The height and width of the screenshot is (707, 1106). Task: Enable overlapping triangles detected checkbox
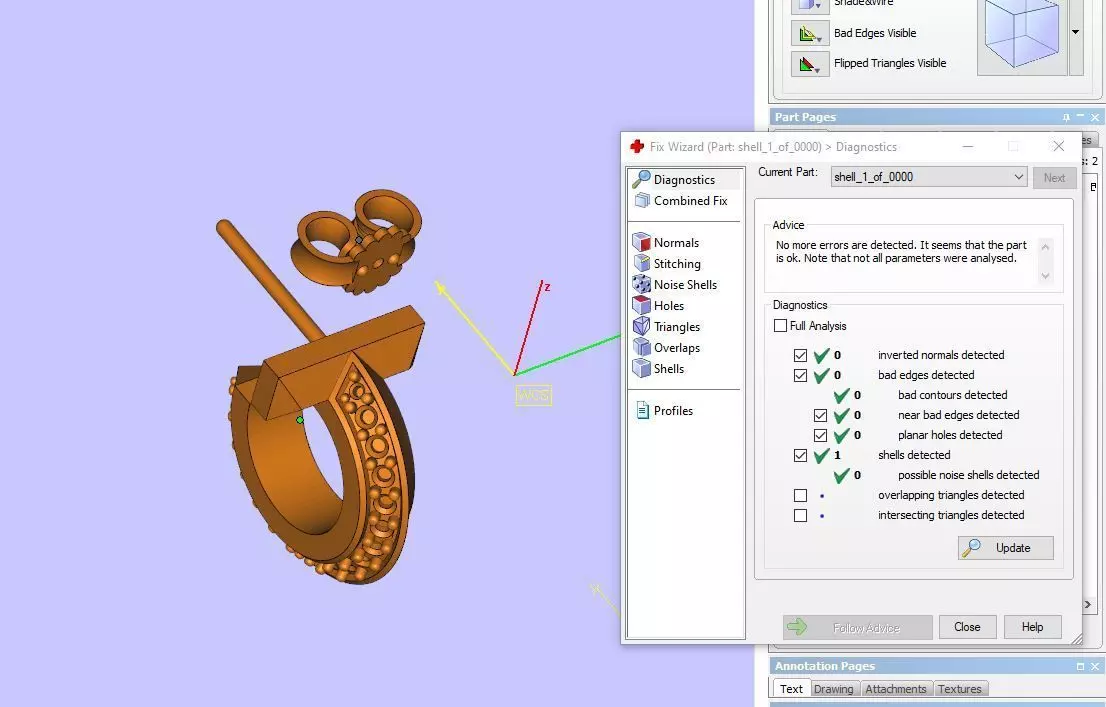(801, 495)
